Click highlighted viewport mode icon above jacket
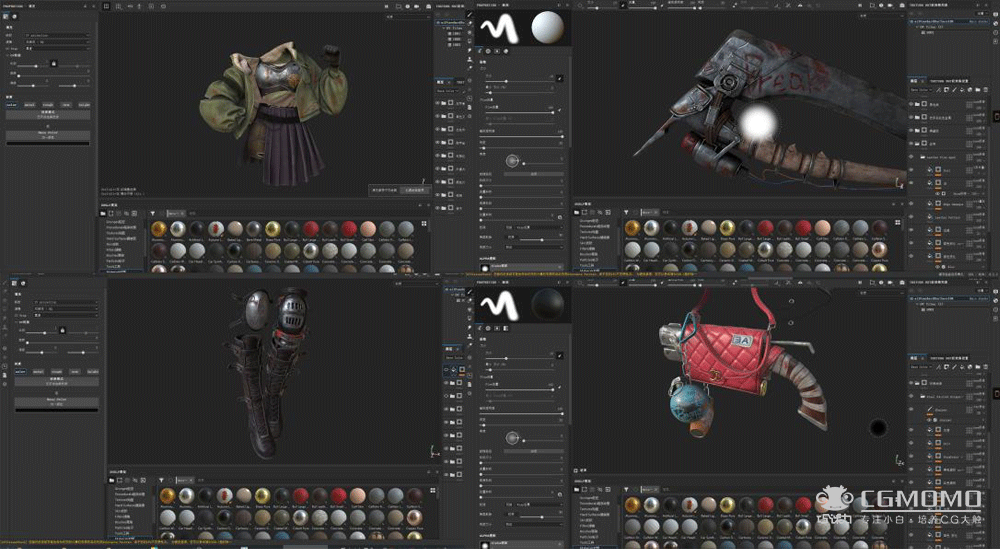 [107, 6]
